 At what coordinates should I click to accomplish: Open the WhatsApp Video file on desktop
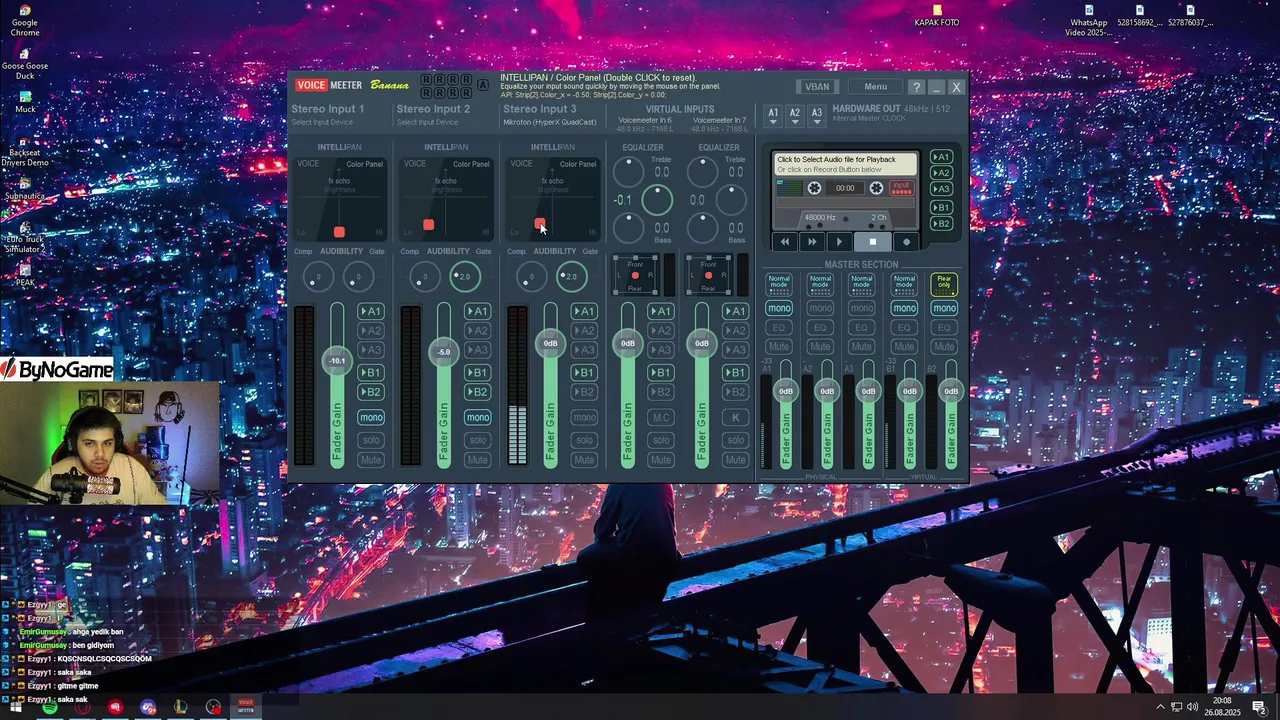pyautogui.click(x=1089, y=21)
